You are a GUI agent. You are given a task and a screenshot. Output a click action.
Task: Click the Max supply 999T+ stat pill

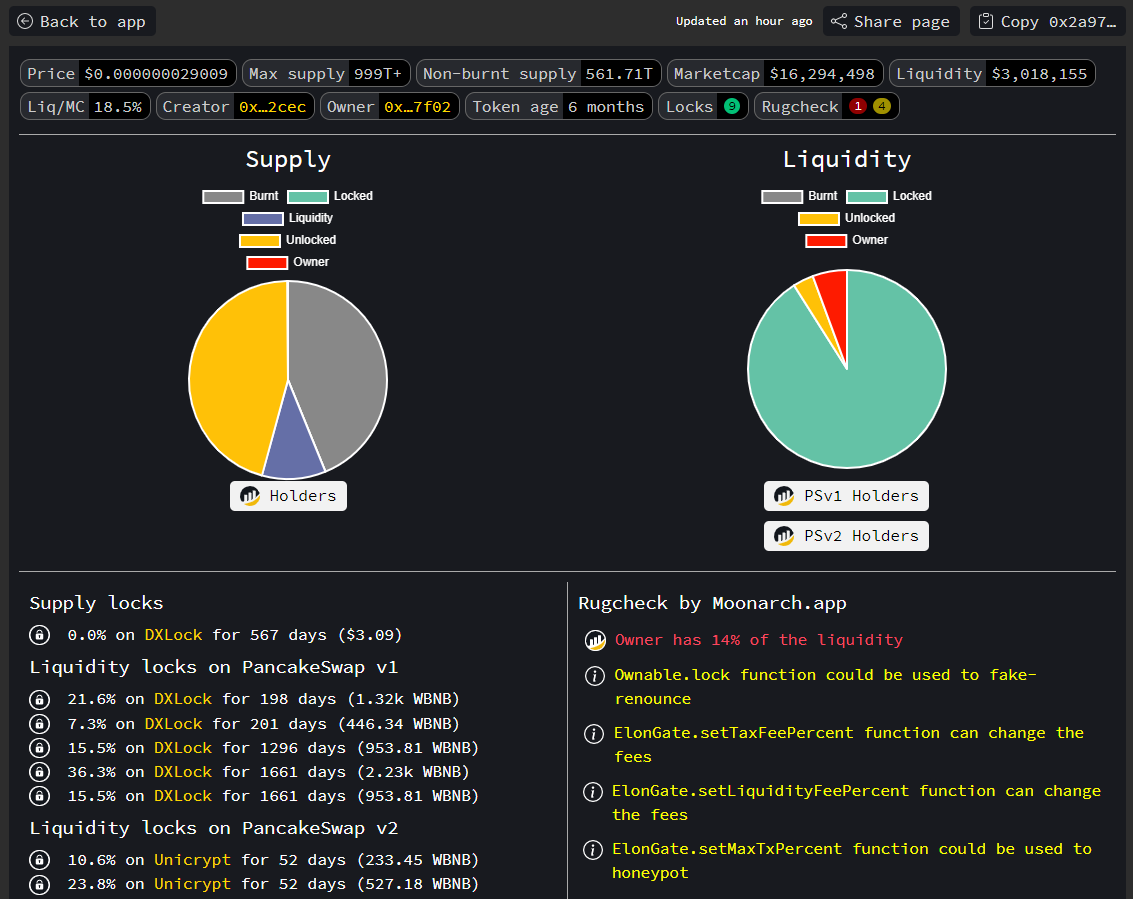coord(326,74)
